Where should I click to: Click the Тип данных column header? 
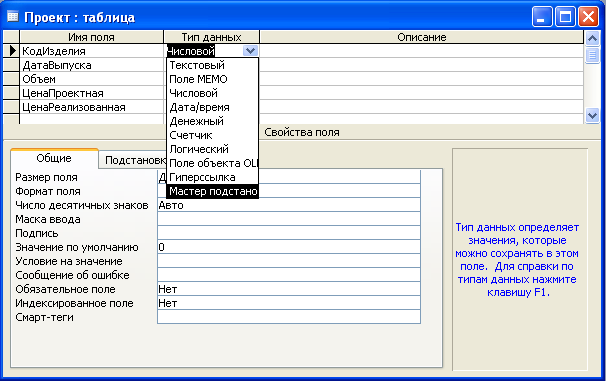211,37
